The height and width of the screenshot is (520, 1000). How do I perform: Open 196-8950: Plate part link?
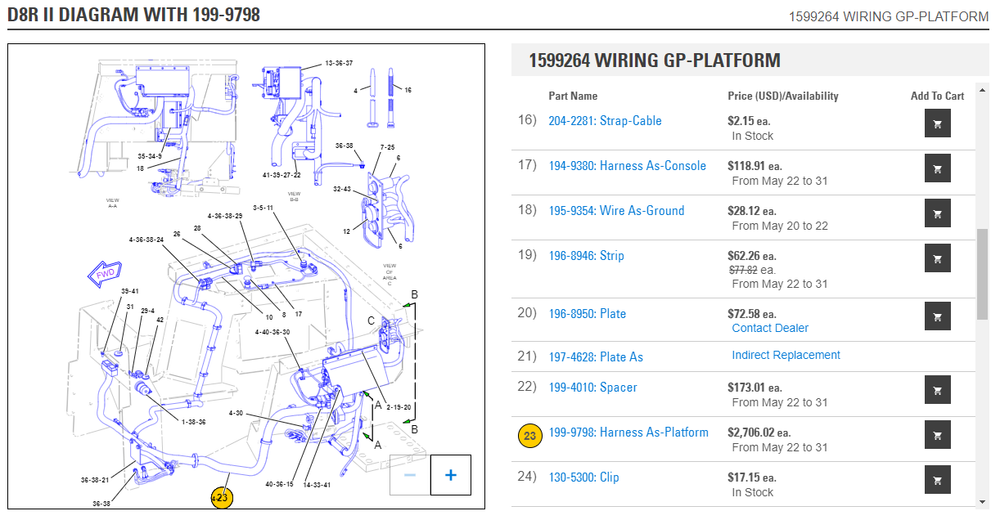click(x=587, y=314)
